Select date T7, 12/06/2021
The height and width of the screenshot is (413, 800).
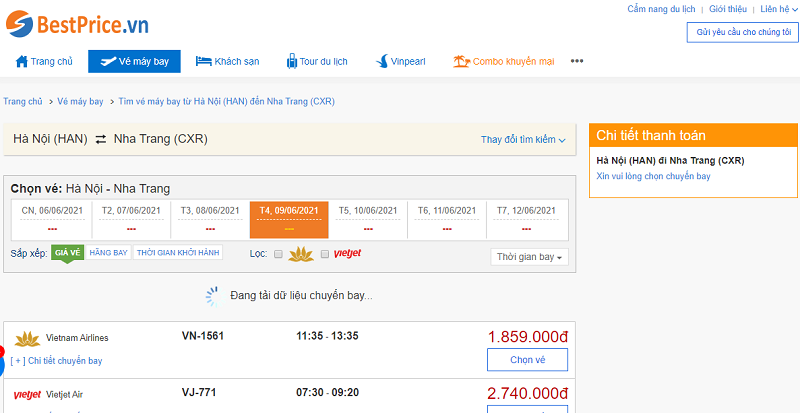(526, 220)
